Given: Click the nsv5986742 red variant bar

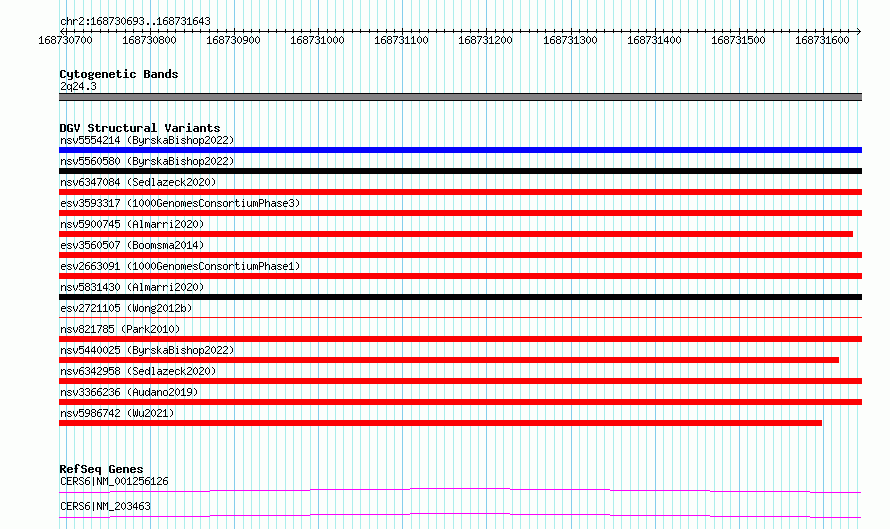Looking at the screenshot, I should click(440, 423).
